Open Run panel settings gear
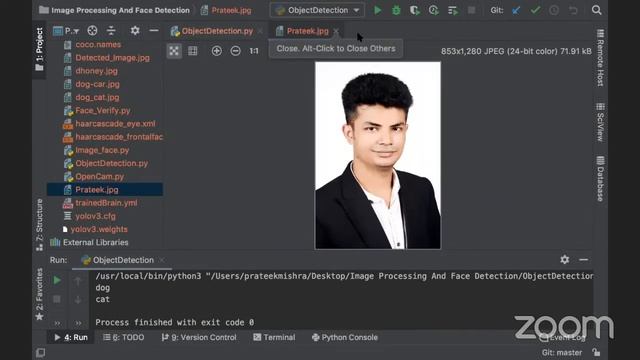The width and height of the screenshot is (640, 360). (x=564, y=260)
